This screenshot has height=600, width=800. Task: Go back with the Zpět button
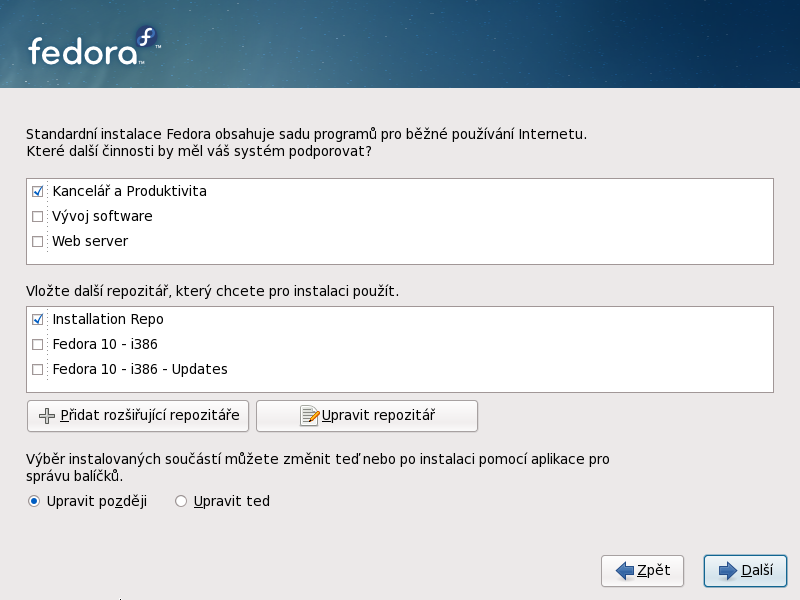coord(642,570)
